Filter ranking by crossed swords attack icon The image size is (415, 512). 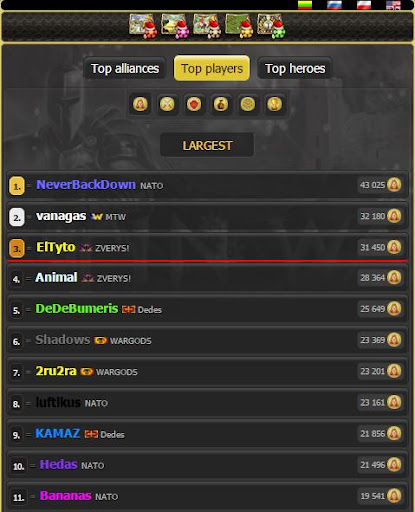click(167, 104)
